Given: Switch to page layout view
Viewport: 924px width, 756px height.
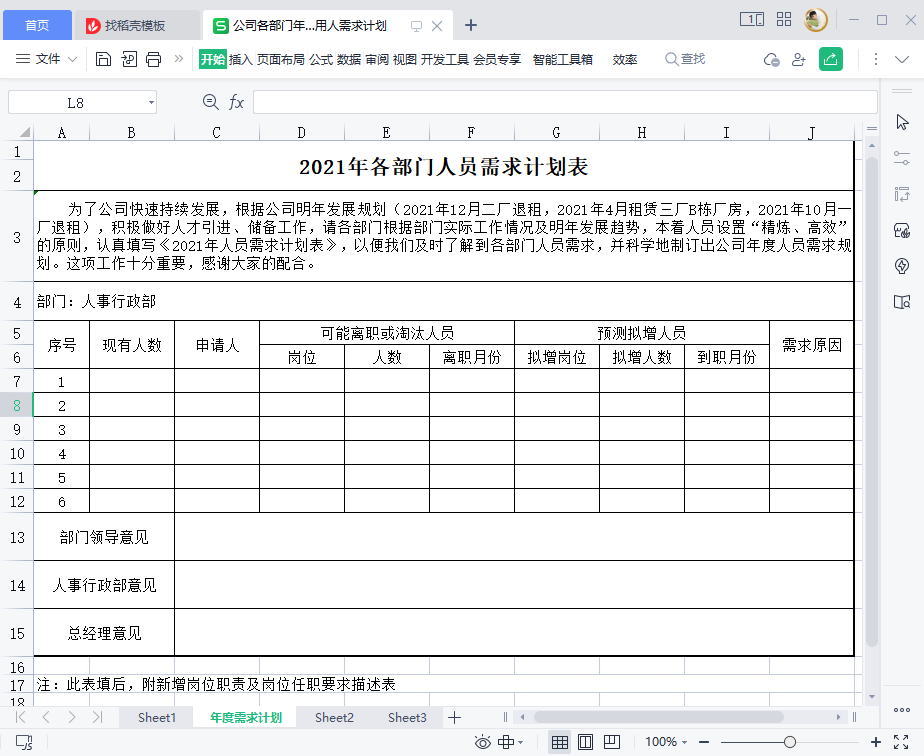Looking at the screenshot, I should (586, 742).
